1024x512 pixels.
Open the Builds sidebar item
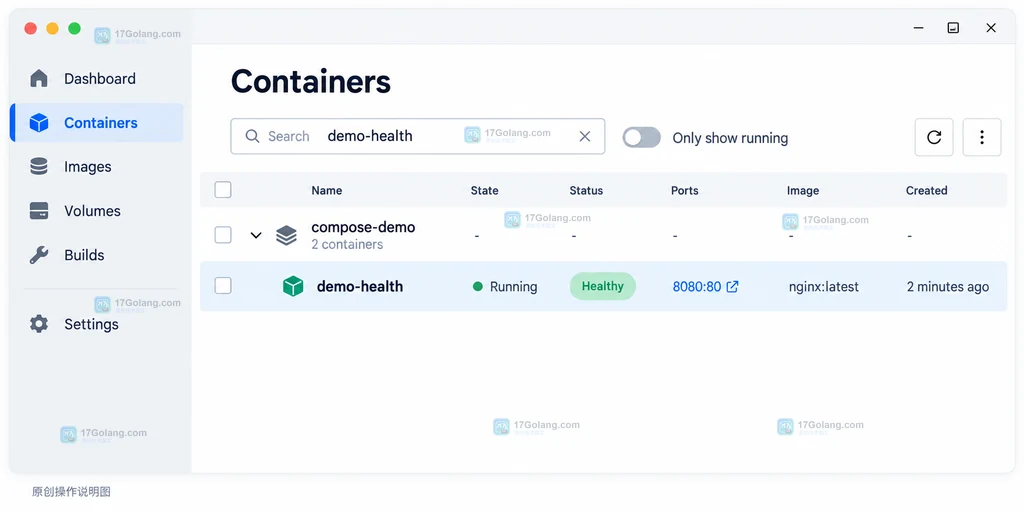click(x=97, y=255)
